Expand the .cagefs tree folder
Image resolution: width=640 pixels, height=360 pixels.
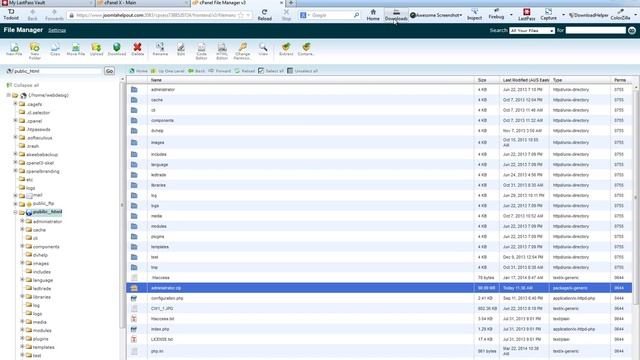(16, 104)
